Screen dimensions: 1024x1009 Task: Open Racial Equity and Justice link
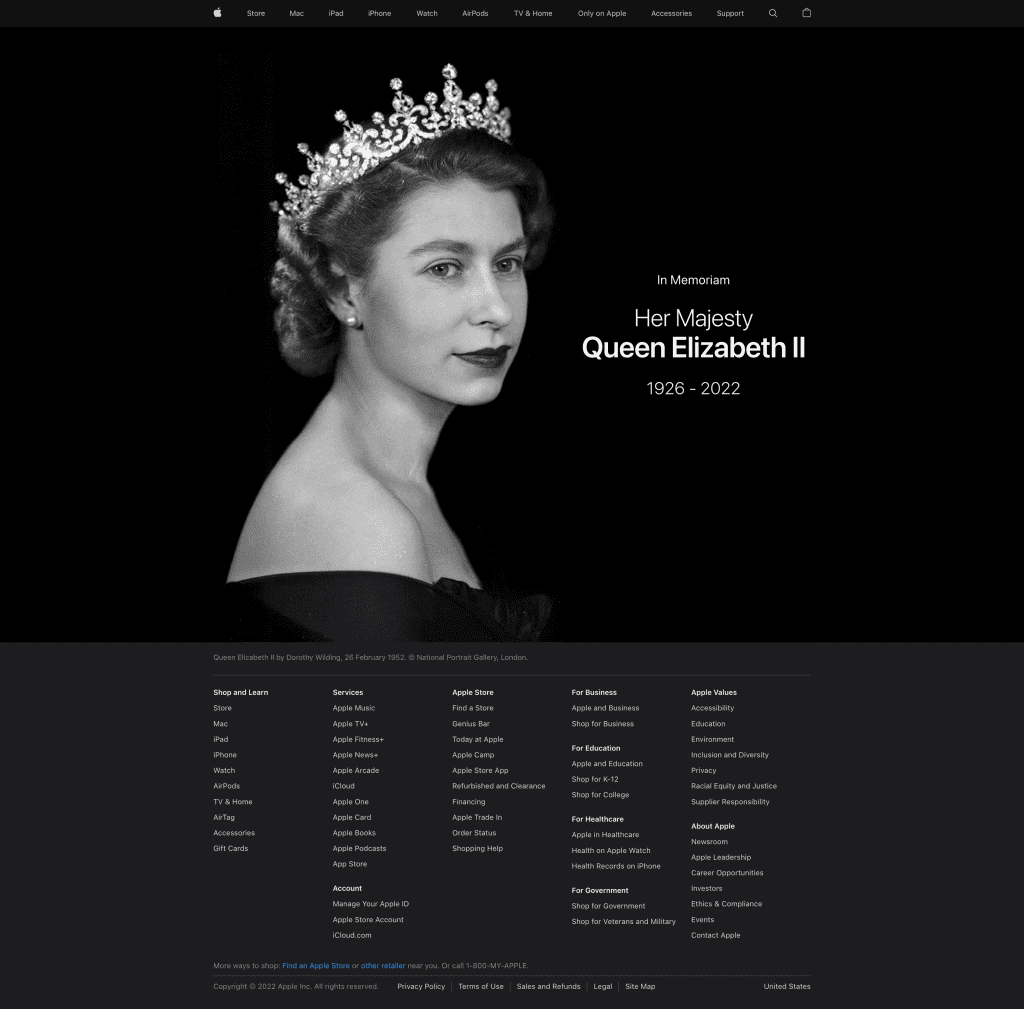734,786
